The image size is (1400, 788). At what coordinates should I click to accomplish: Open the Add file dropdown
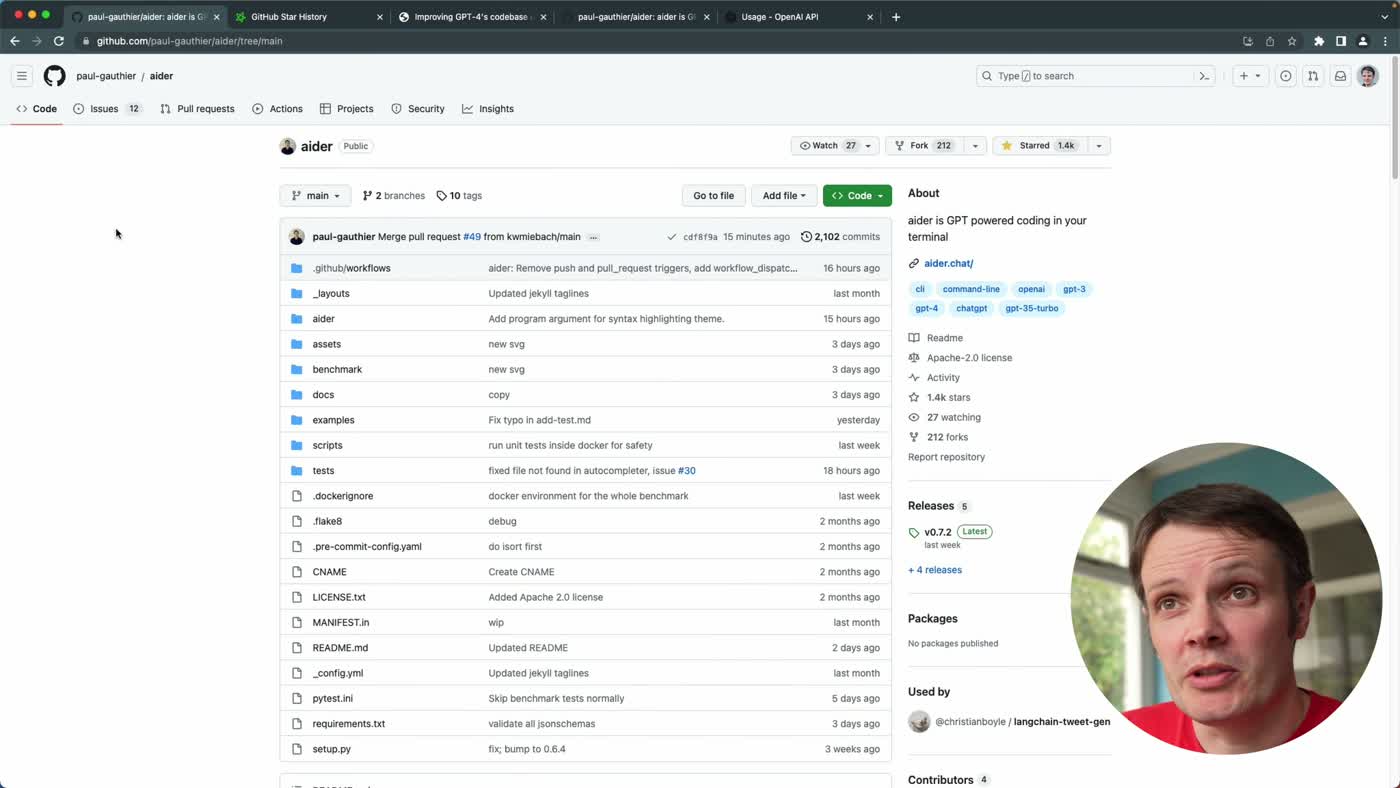tap(783, 196)
